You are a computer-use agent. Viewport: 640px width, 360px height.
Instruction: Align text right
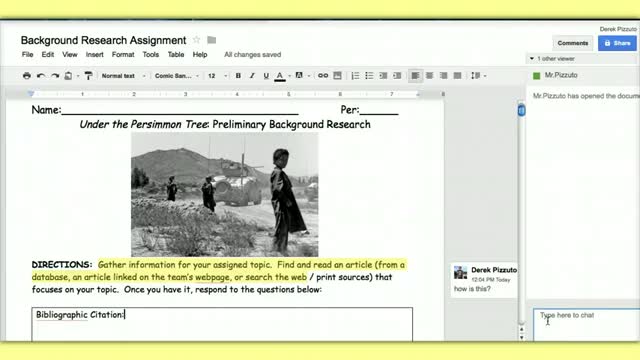443,76
